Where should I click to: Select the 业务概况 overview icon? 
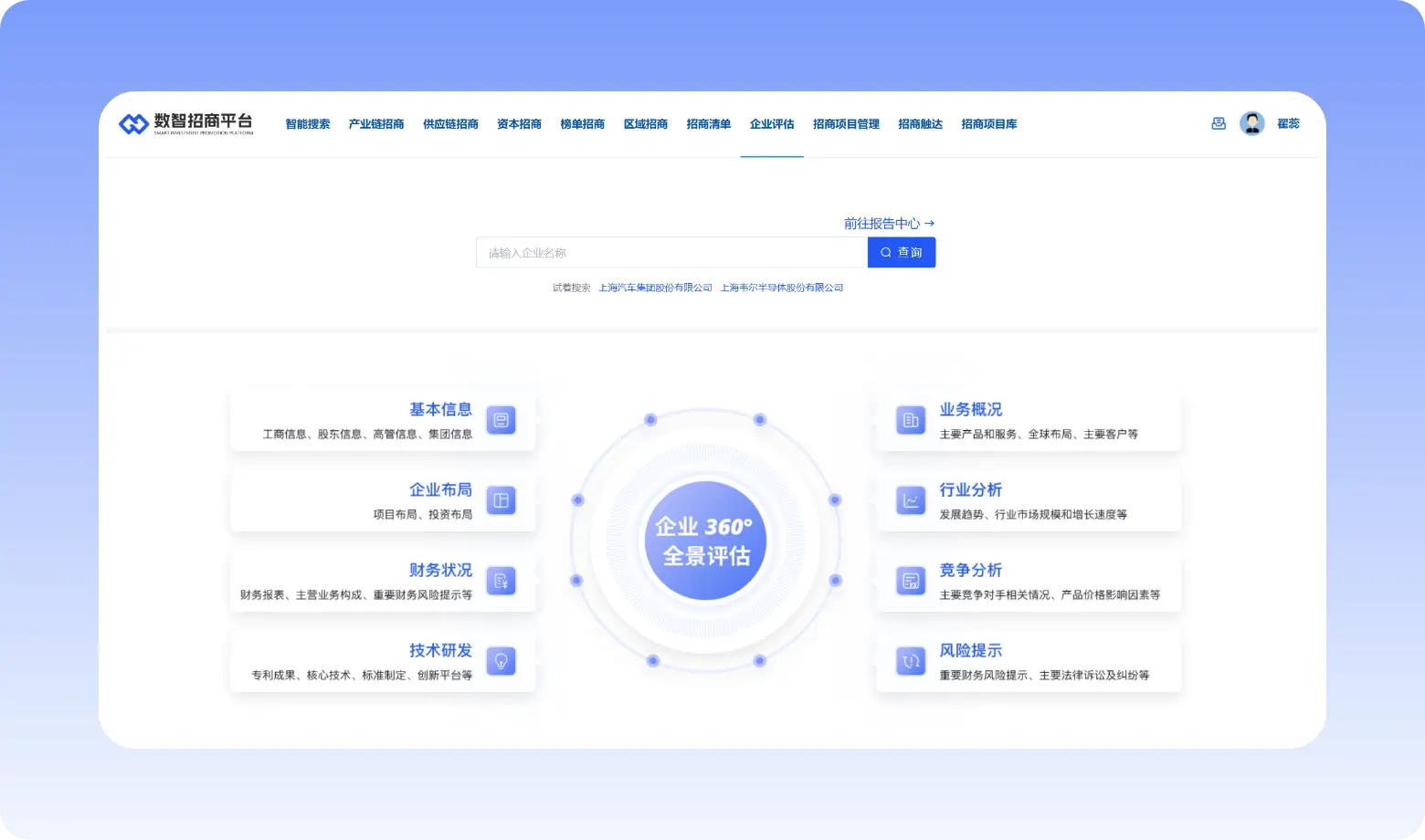pyautogui.click(x=910, y=420)
